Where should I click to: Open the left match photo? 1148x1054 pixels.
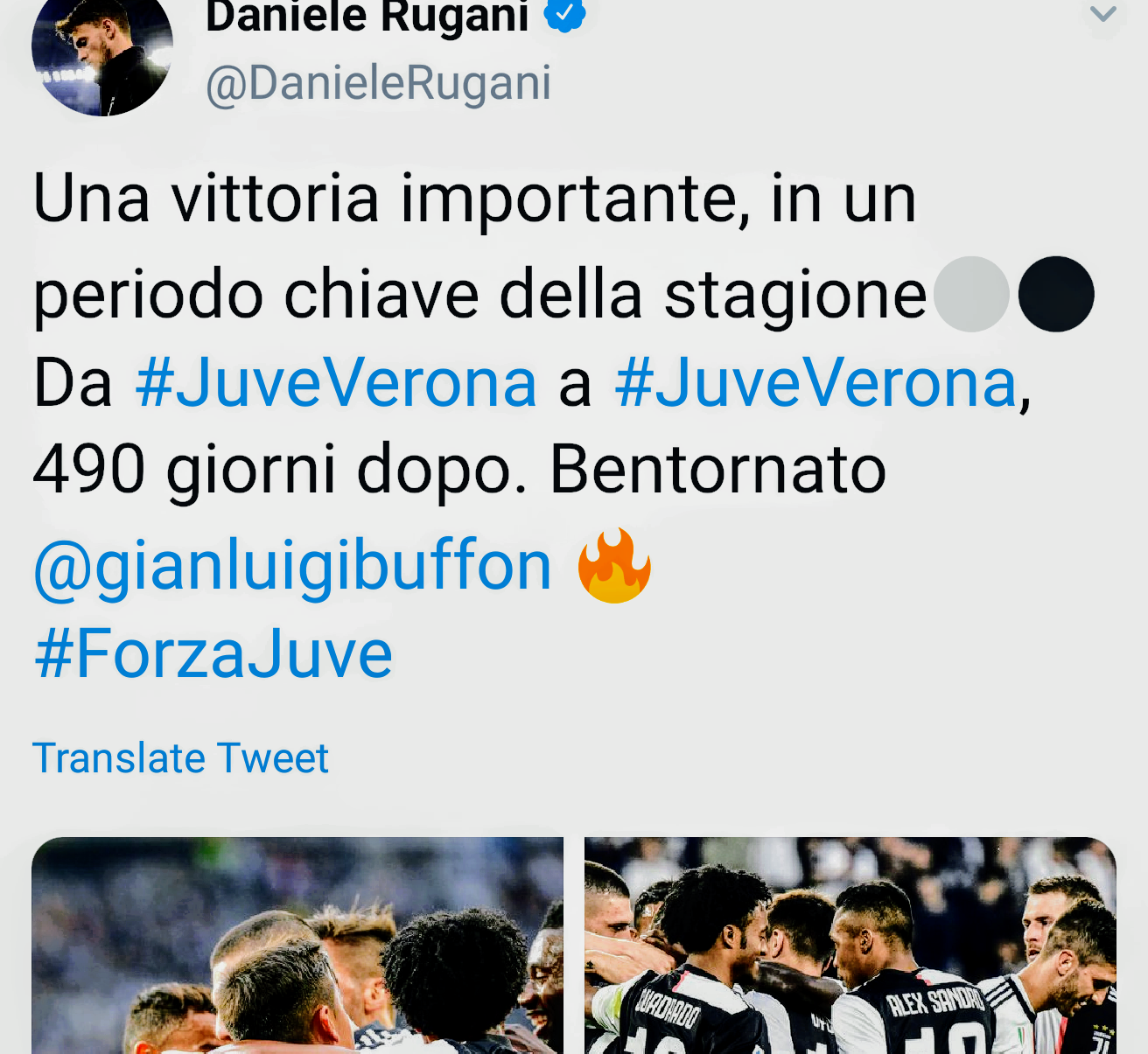pos(297,946)
